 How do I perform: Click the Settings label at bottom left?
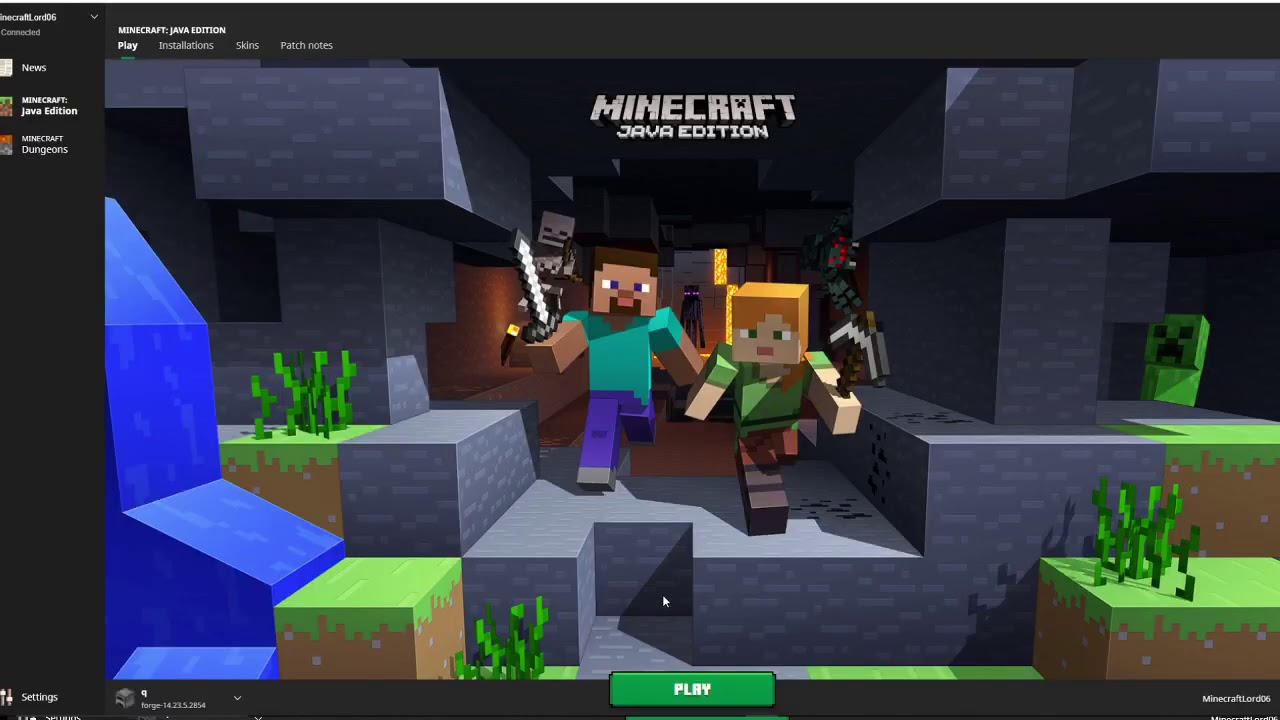tap(40, 697)
